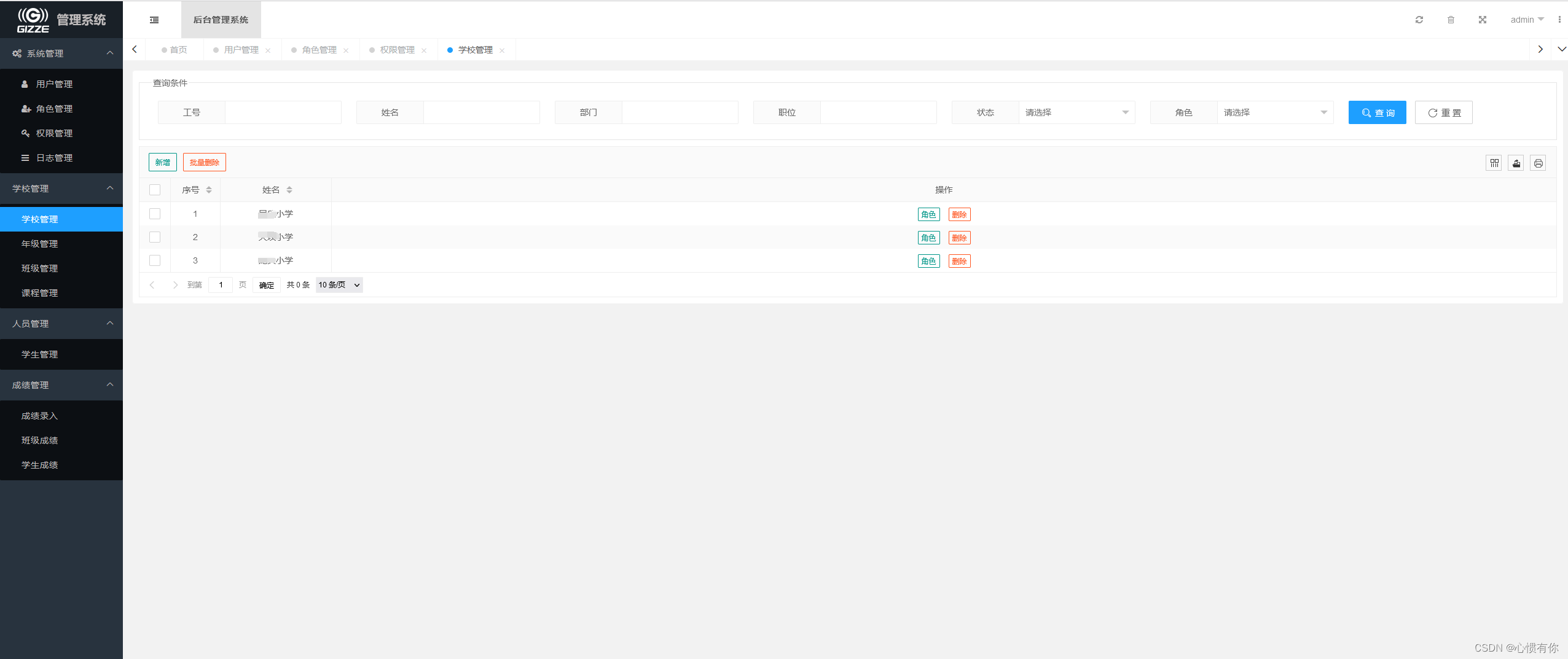Viewport: 1568px width, 659px height.
Task: Collapse the 系统管理 sidebar section
Action: pyautogui.click(x=61, y=53)
